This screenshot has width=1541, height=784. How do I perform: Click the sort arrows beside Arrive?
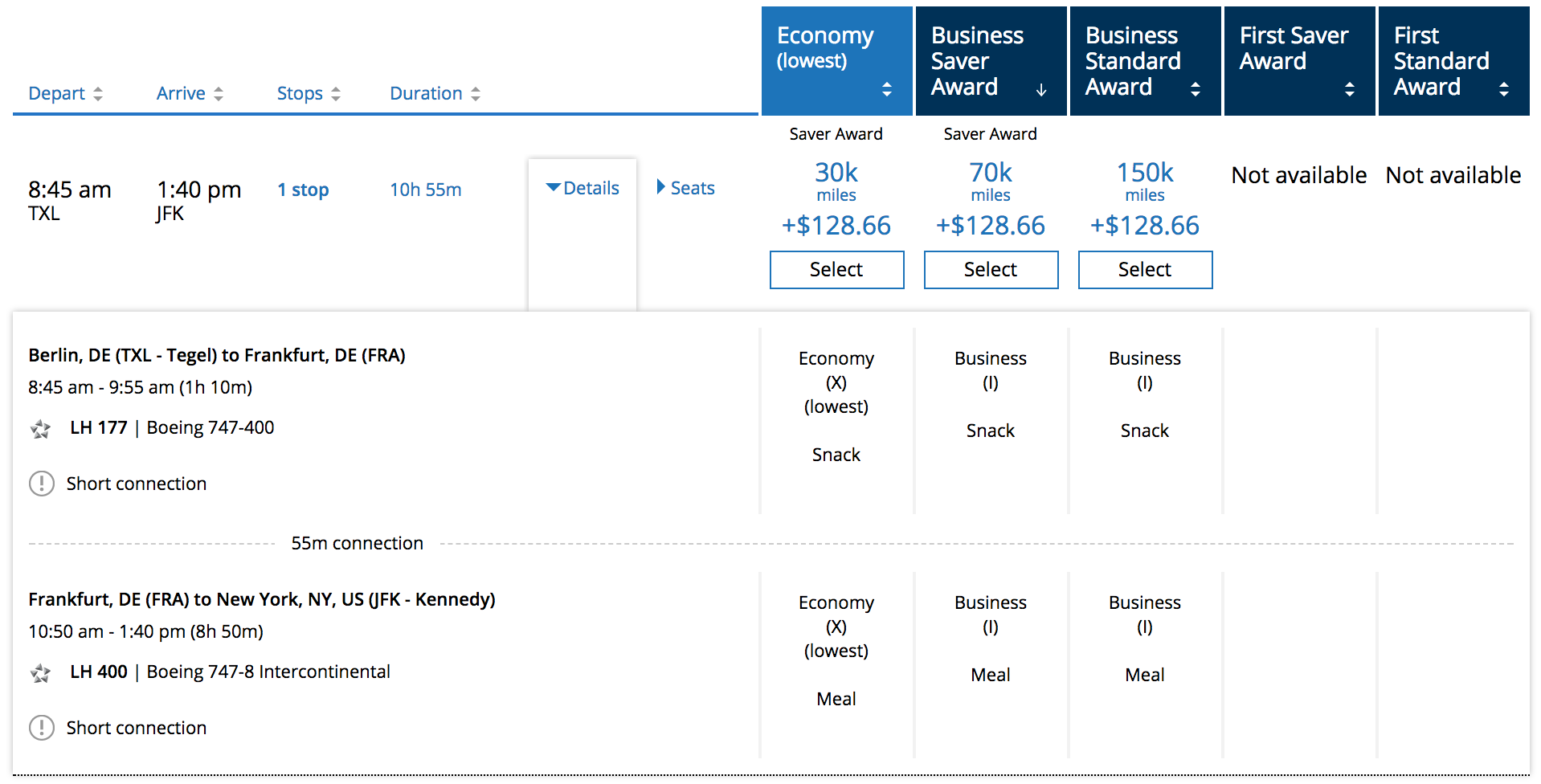[x=219, y=94]
